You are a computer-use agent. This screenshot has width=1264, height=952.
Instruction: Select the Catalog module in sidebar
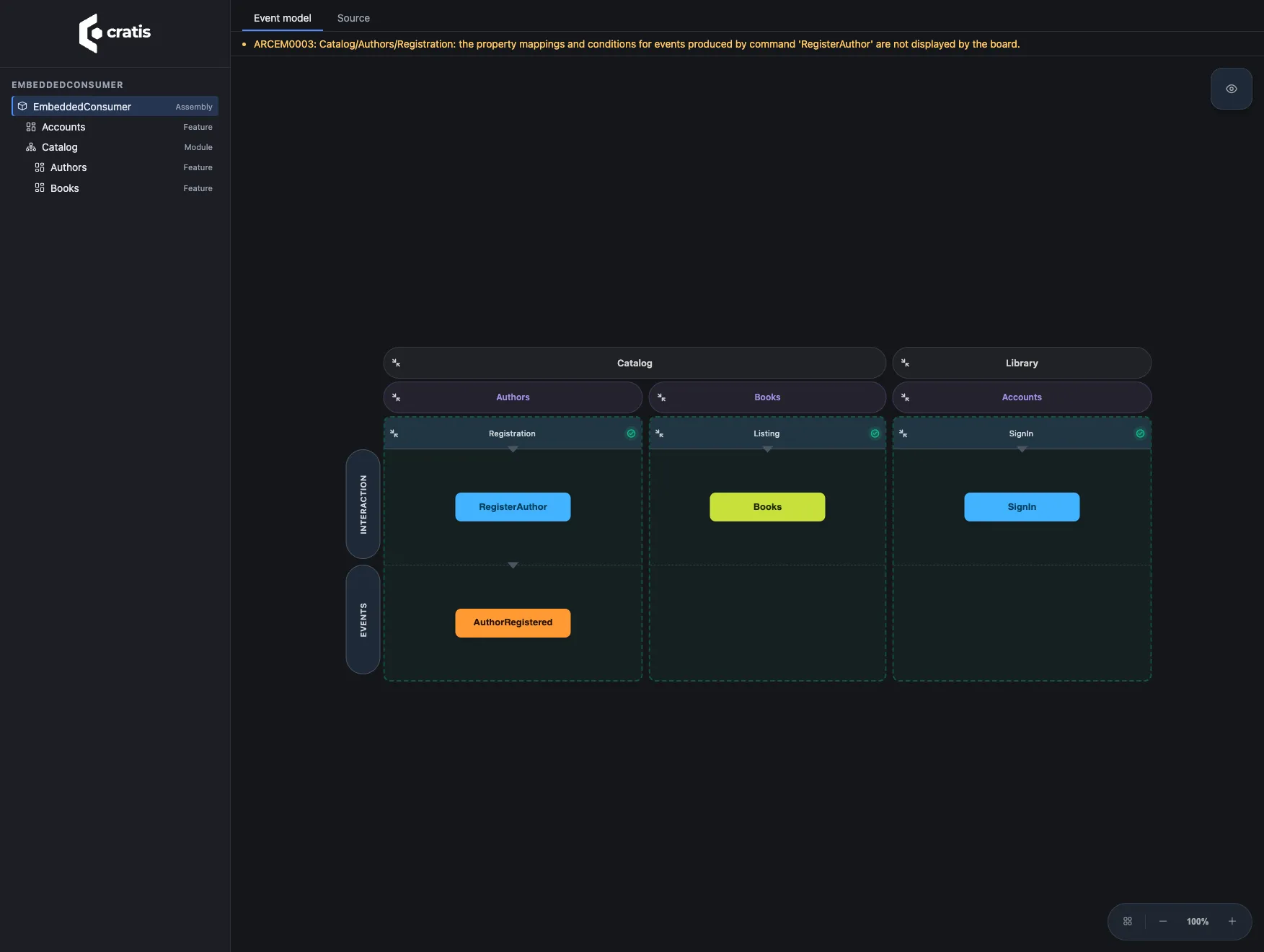point(115,147)
